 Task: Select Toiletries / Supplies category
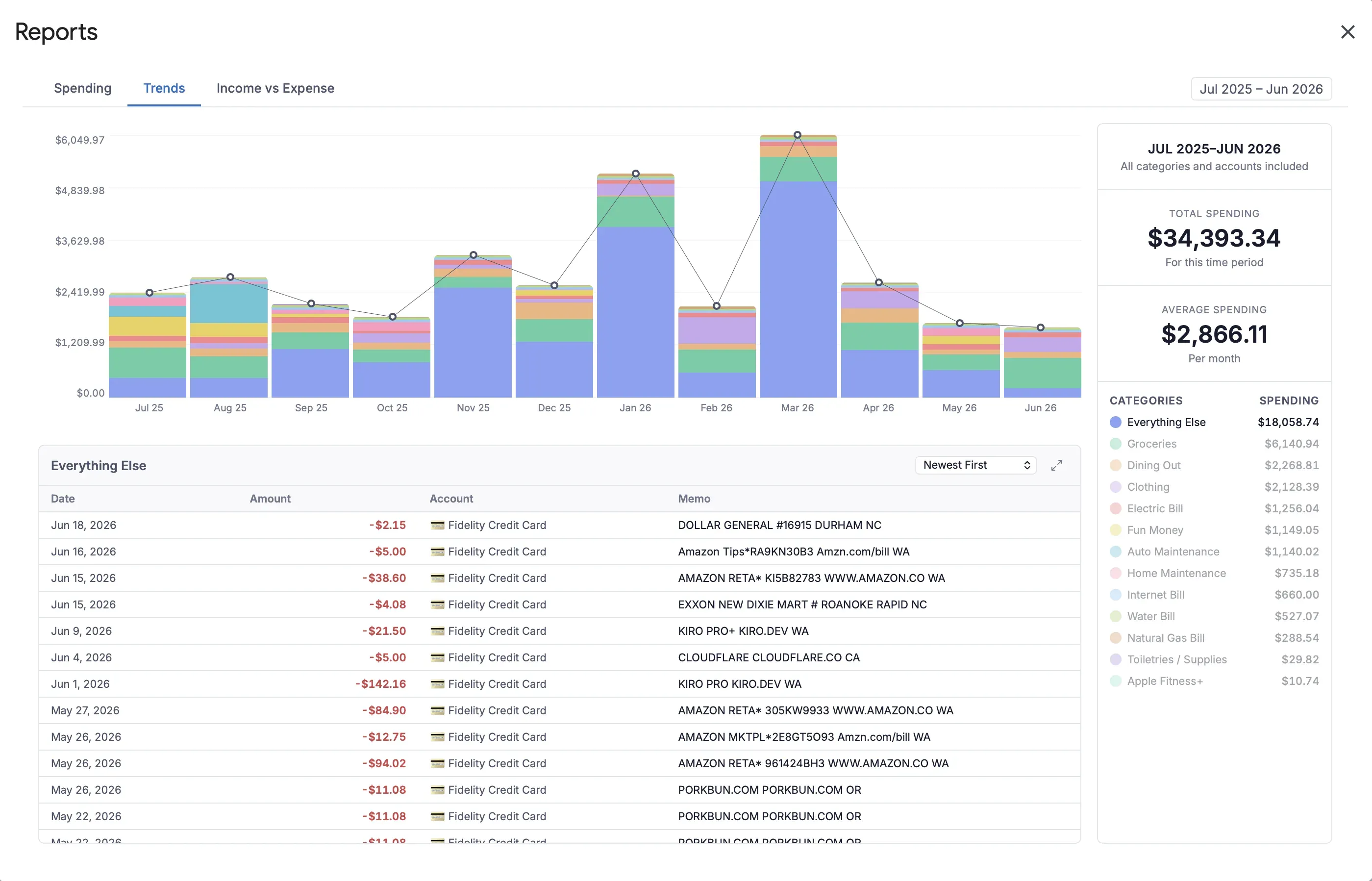pyautogui.click(x=1214, y=659)
